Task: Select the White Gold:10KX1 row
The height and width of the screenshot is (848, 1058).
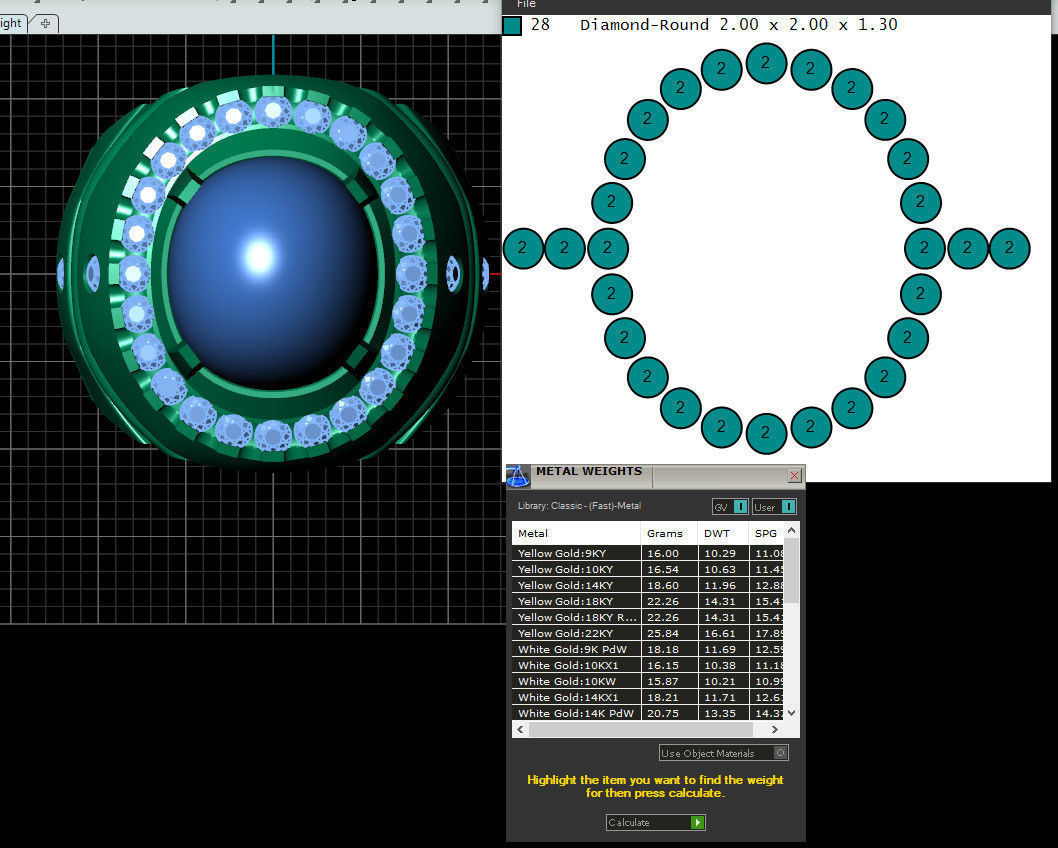Action: [648, 665]
